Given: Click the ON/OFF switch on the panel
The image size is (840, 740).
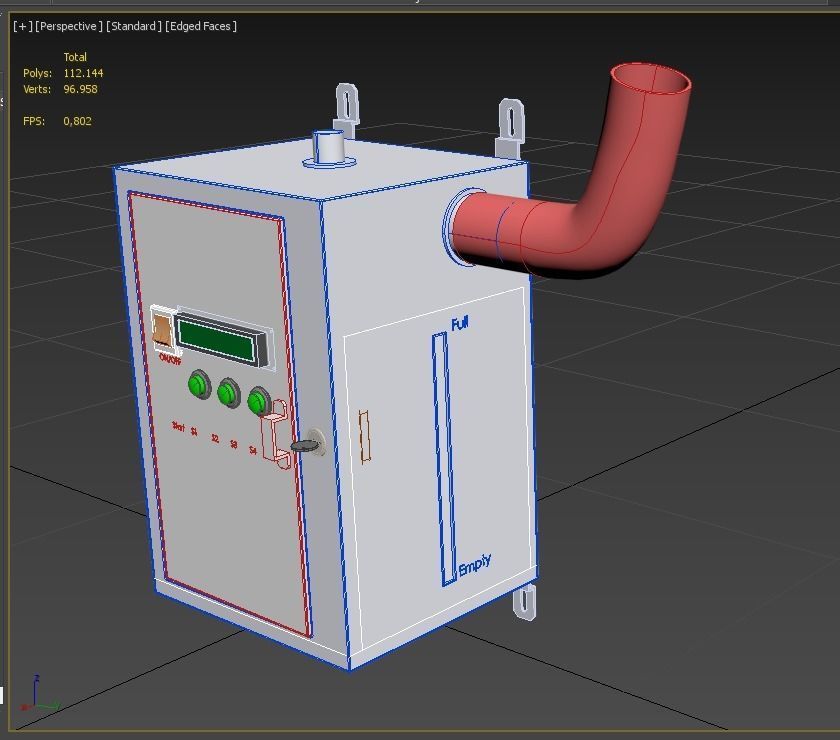Looking at the screenshot, I should click(x=162, y=328).
